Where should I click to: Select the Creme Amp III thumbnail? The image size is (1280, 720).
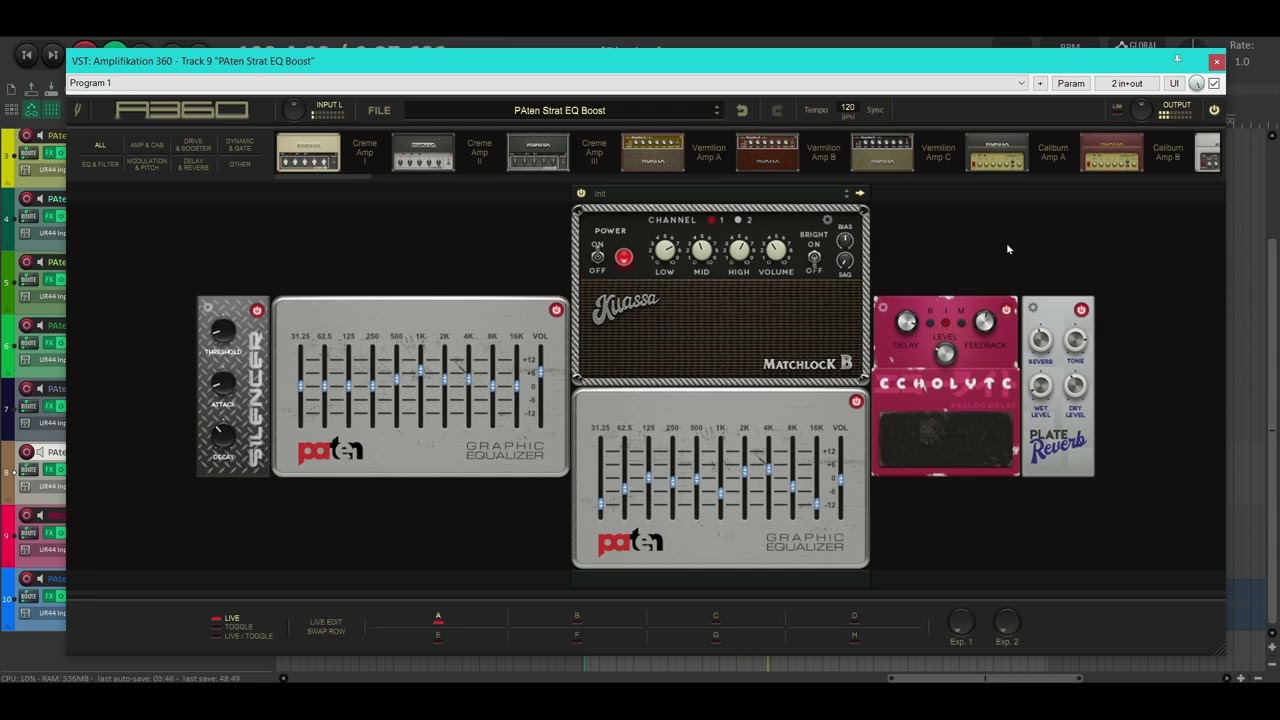pyautogui.click(x=538, y=152)
